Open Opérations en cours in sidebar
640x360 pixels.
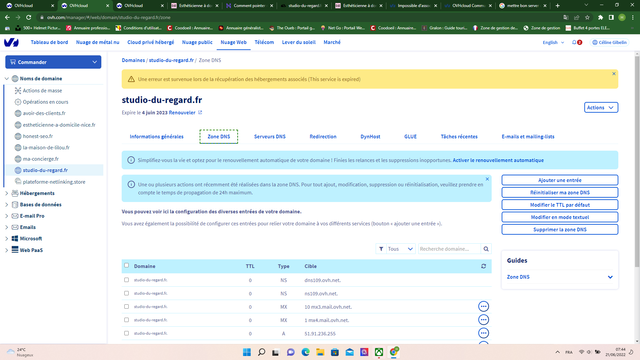pyautogui.click(x=45, y=102)
